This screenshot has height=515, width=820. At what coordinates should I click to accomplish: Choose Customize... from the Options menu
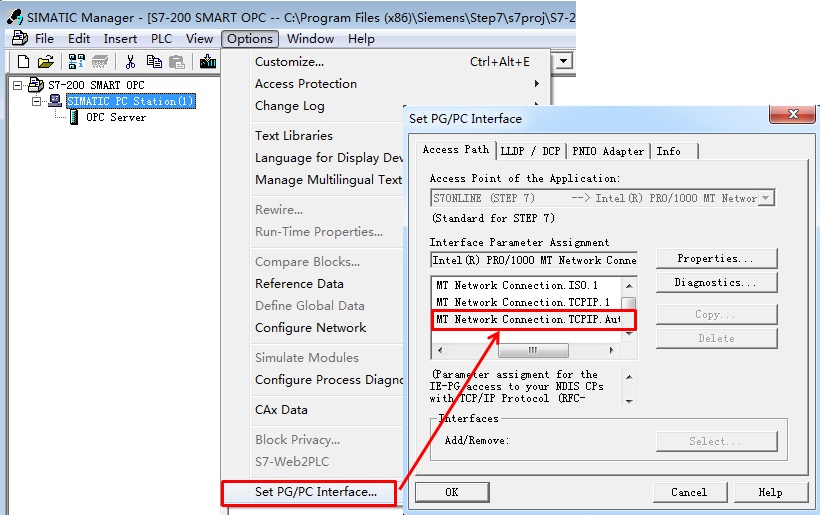(386, 62)
